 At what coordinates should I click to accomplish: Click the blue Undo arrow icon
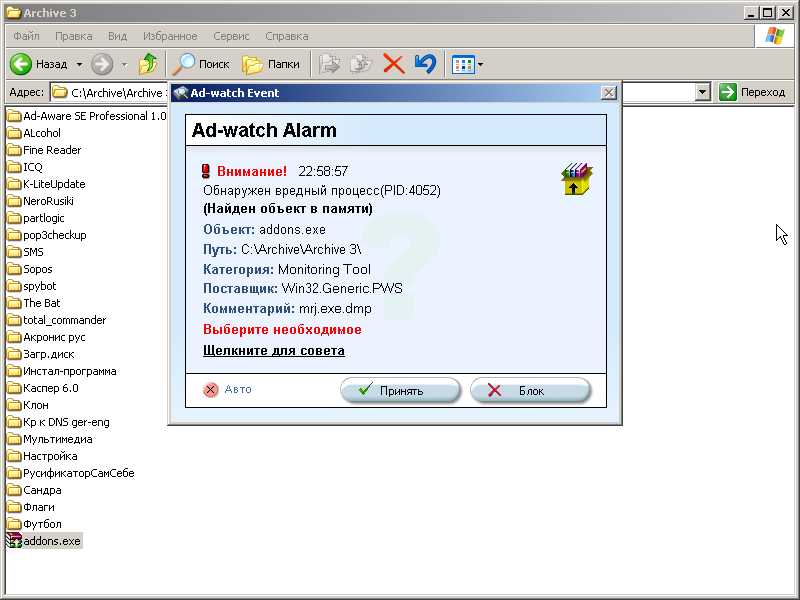(x=425, y=64)
